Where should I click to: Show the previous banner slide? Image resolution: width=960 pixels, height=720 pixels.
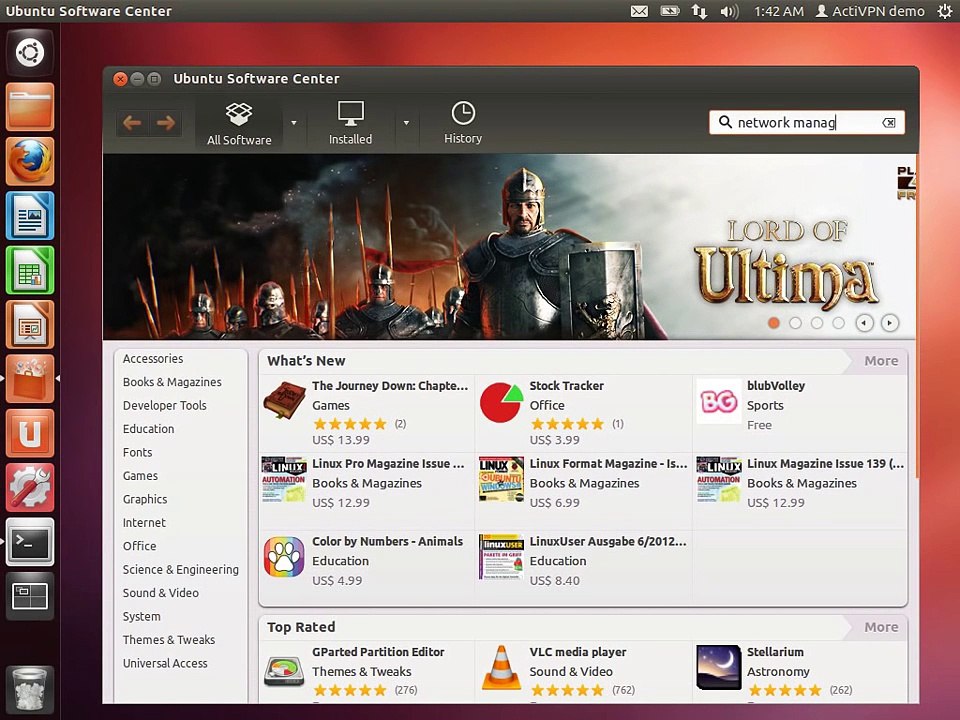864,323
